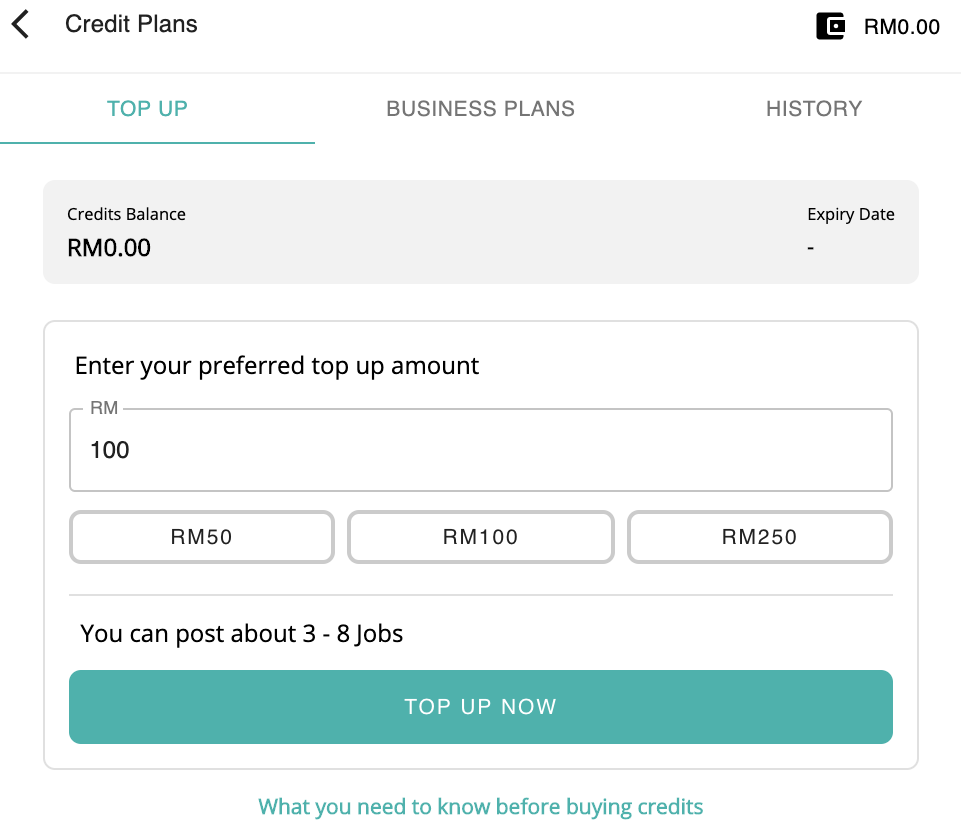
Task: Open "What you need to know before buying credits"
Action: [x=480, y=806]
